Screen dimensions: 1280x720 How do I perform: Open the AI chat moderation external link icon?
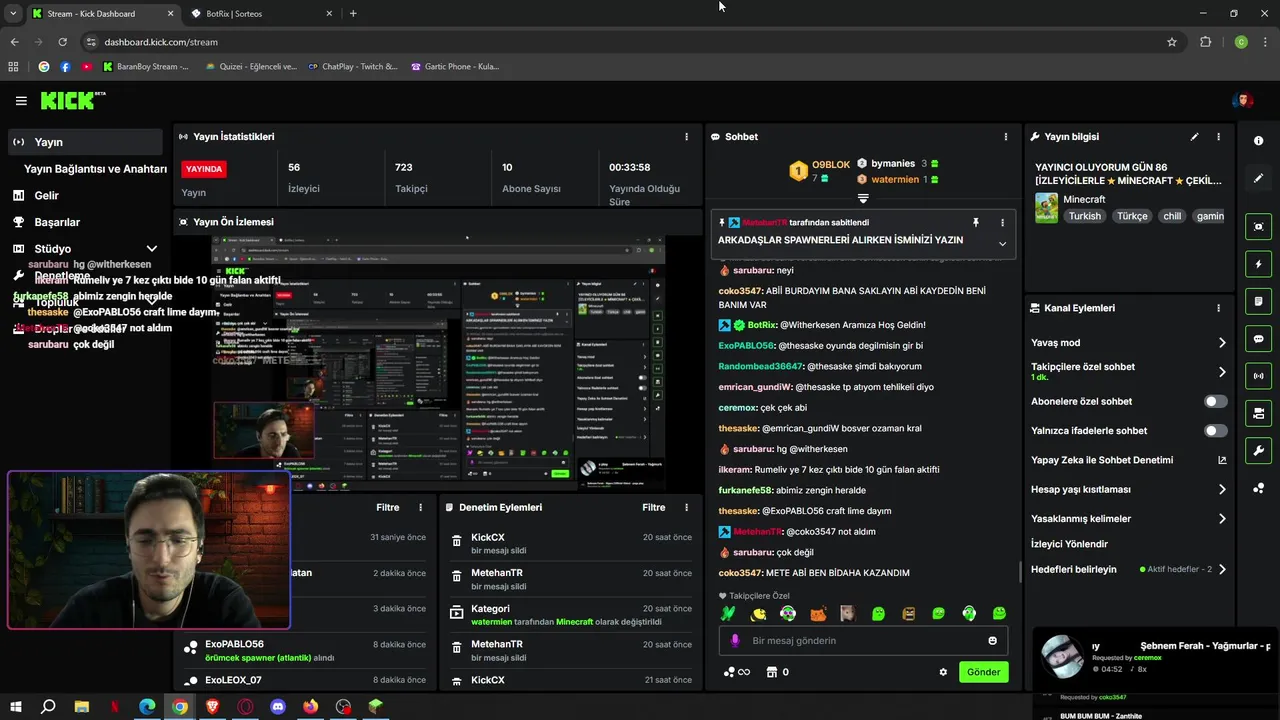point(1222,460)
